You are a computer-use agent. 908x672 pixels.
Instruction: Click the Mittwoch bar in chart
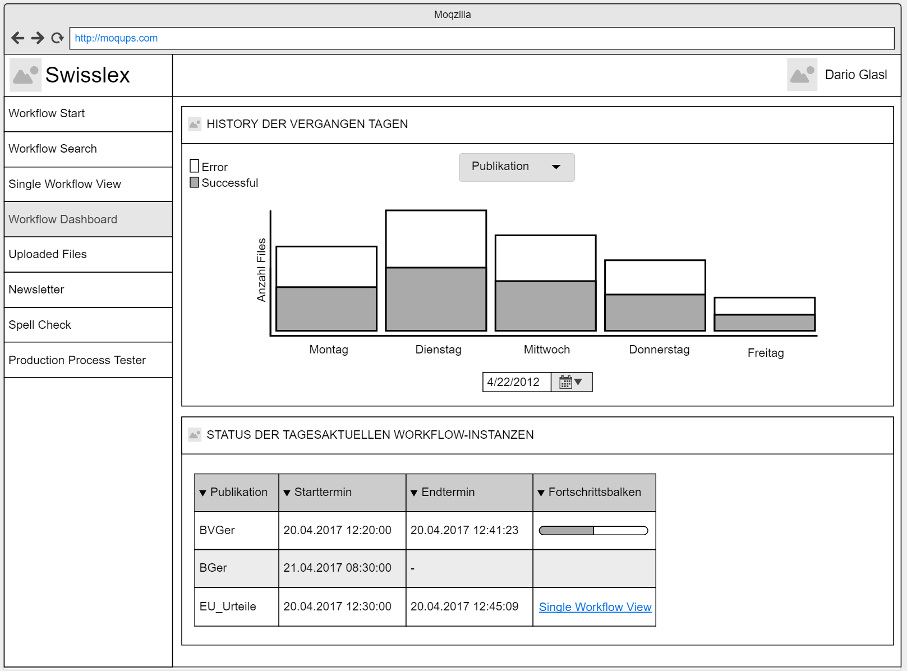click(x=545, y=283)
